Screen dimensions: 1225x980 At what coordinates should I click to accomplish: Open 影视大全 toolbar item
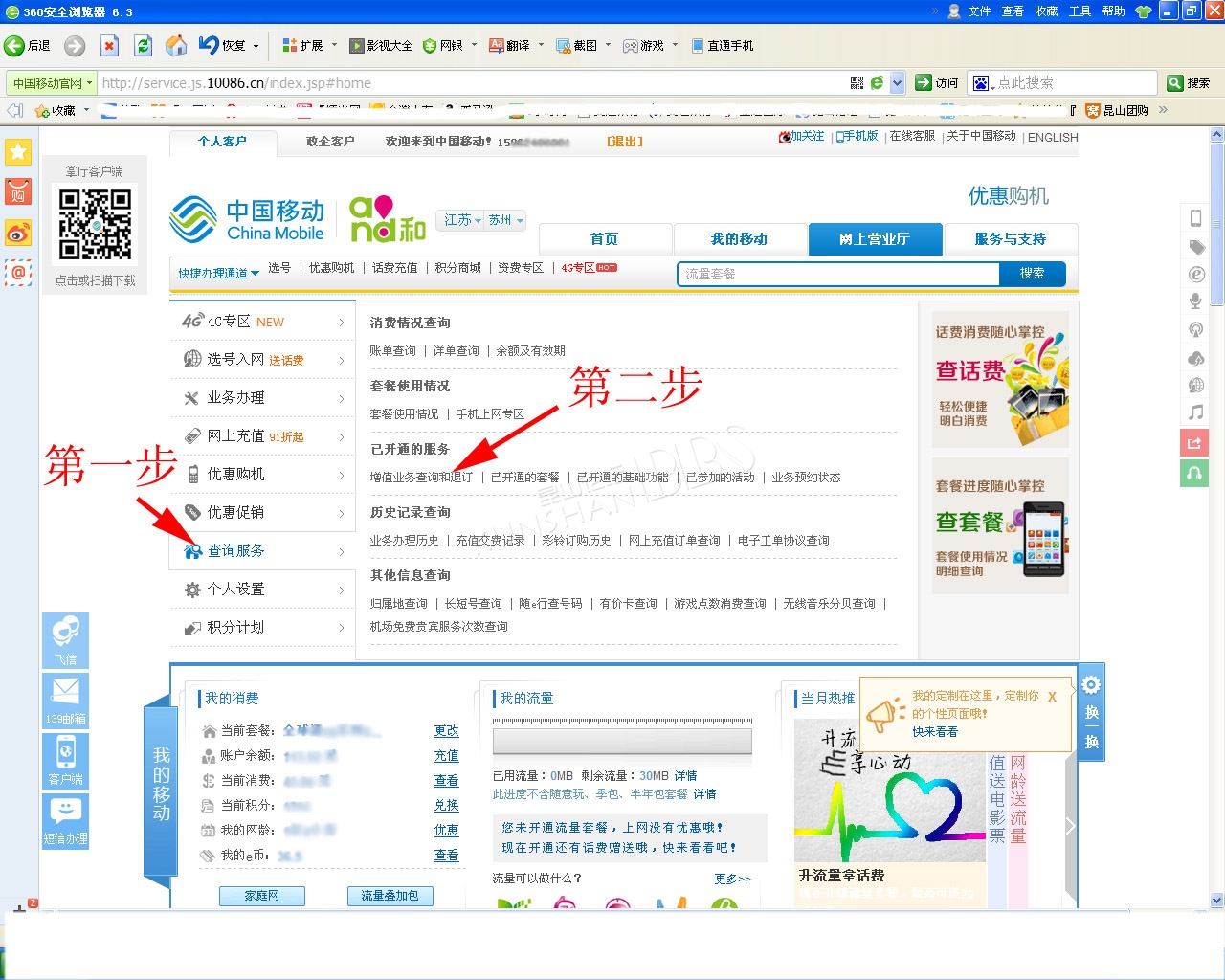click(x=381, y=45)
